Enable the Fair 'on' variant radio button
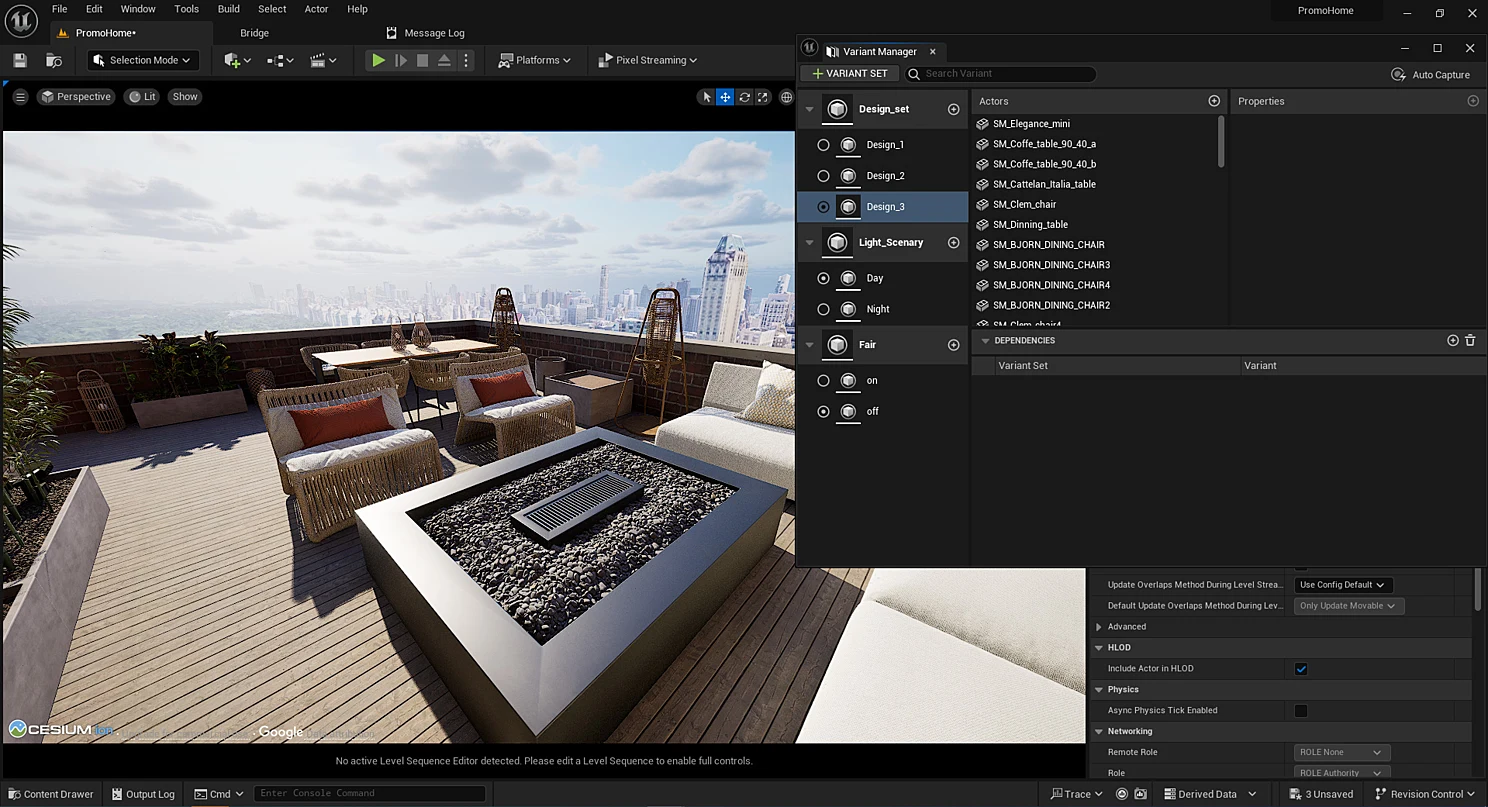1488x807 pixels. [x=823, y=380]
